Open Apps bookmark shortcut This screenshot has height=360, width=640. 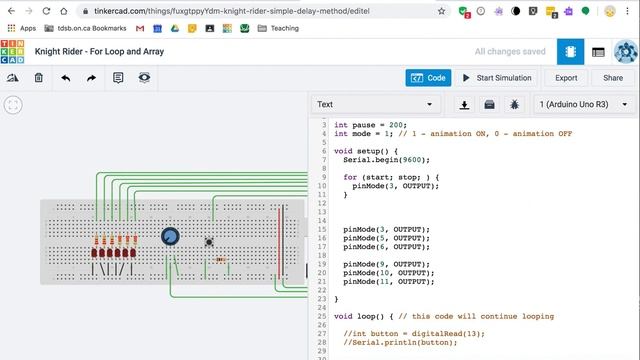22,28
